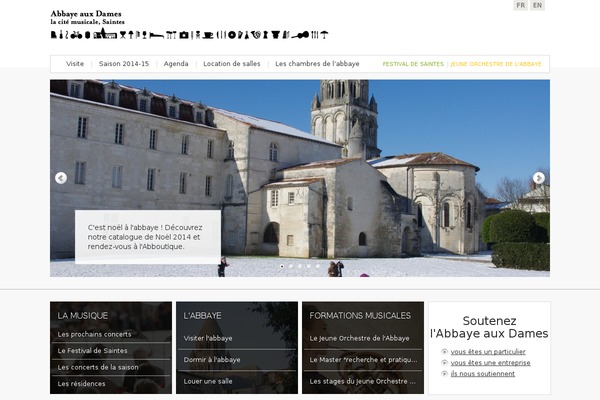This screenshot has height=400, width=600.
Task: Open Les chambres de l'abbaye menu
Action: [x=317, y=64]
